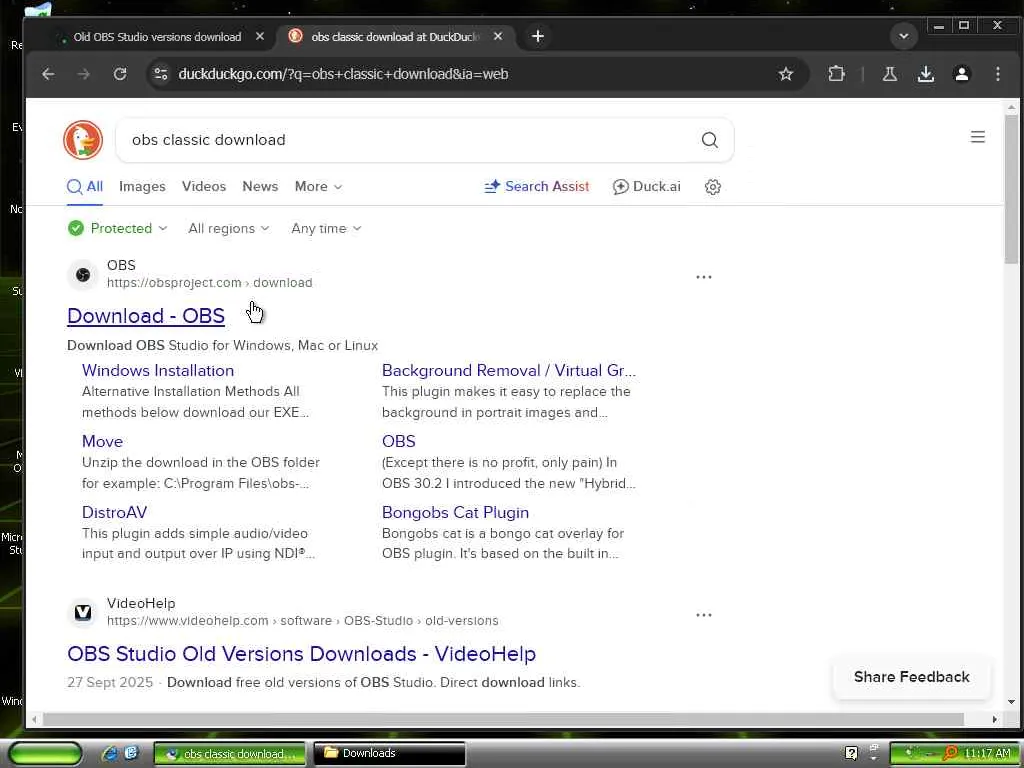Screen dimensions: 1024x768
Task: Go back using the browser back arrow
Action: pyautogui.click(x=48, y=74)
